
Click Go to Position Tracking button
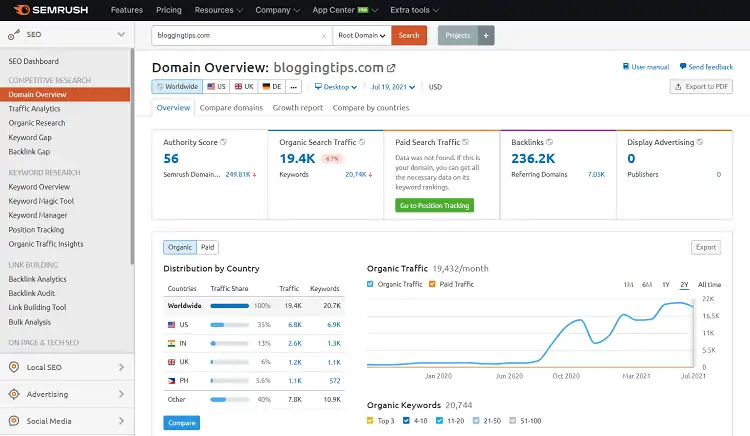point(434,205)
